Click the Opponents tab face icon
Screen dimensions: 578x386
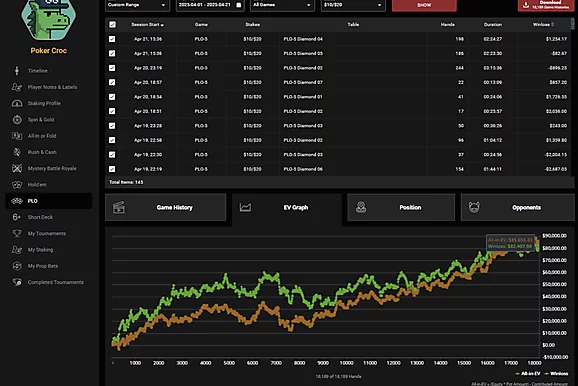(x=474, y=207)
